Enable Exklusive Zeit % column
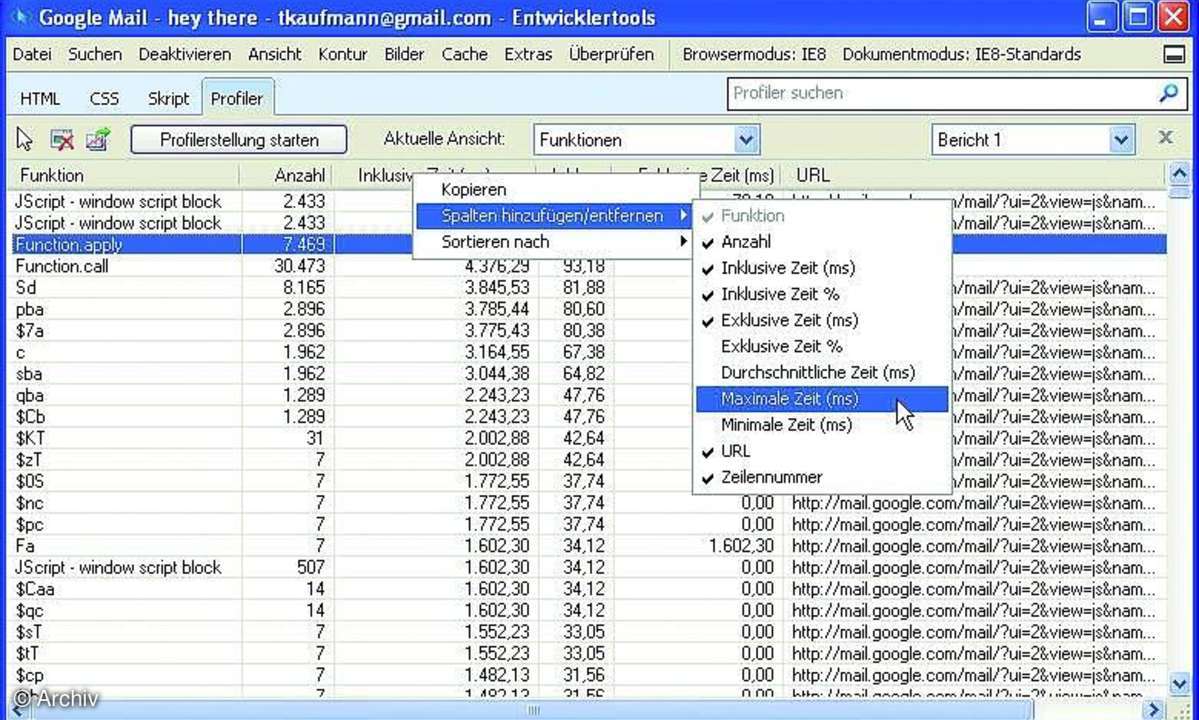This screenshot has height=720, width=1199. 822,346
